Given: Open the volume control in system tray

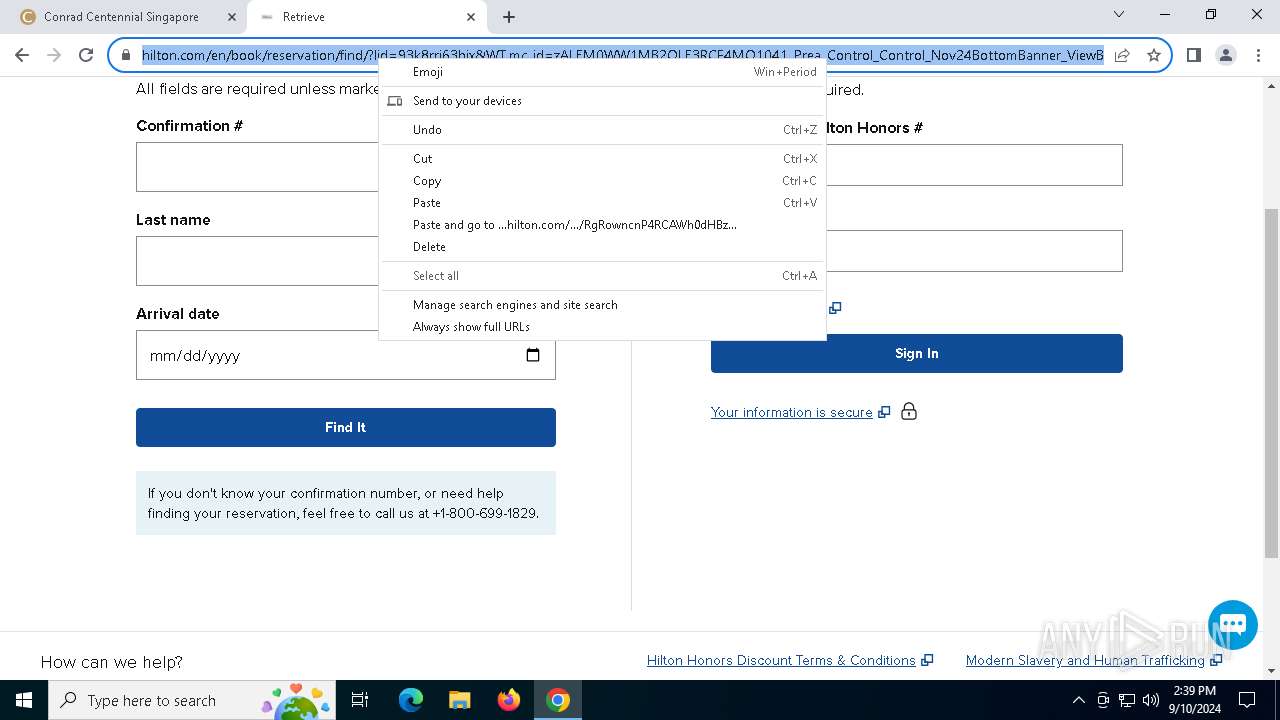Looking at the screenshot, I should click(x=1151, y=700).
